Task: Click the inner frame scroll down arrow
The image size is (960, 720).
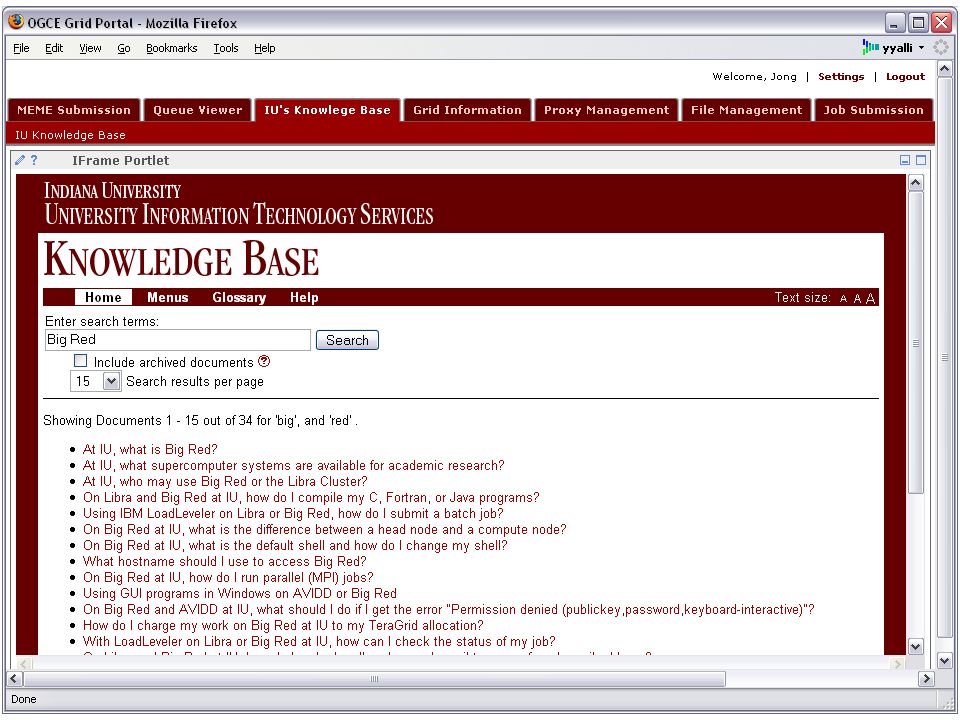Action: click(915, 647)
